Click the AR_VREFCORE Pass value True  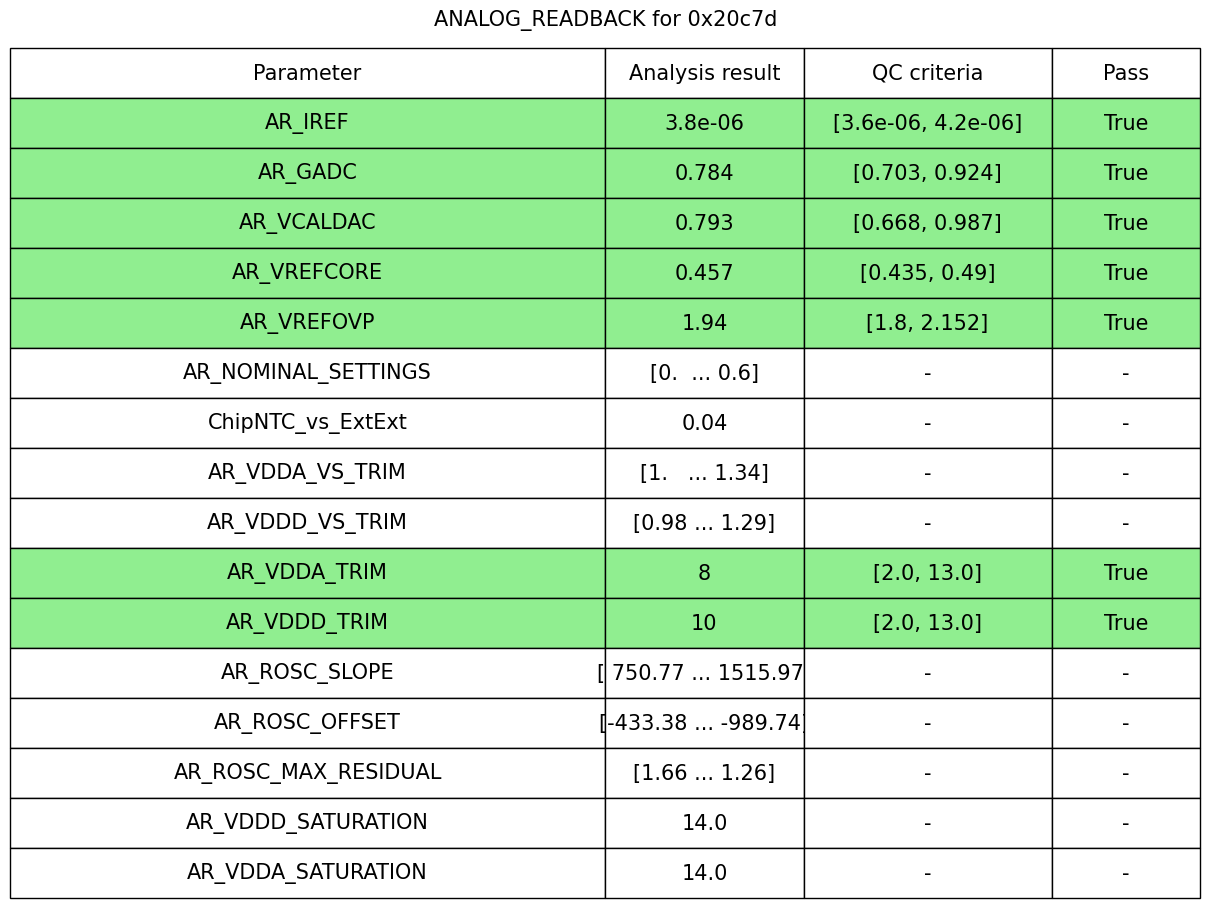[x=1125, y=273]
